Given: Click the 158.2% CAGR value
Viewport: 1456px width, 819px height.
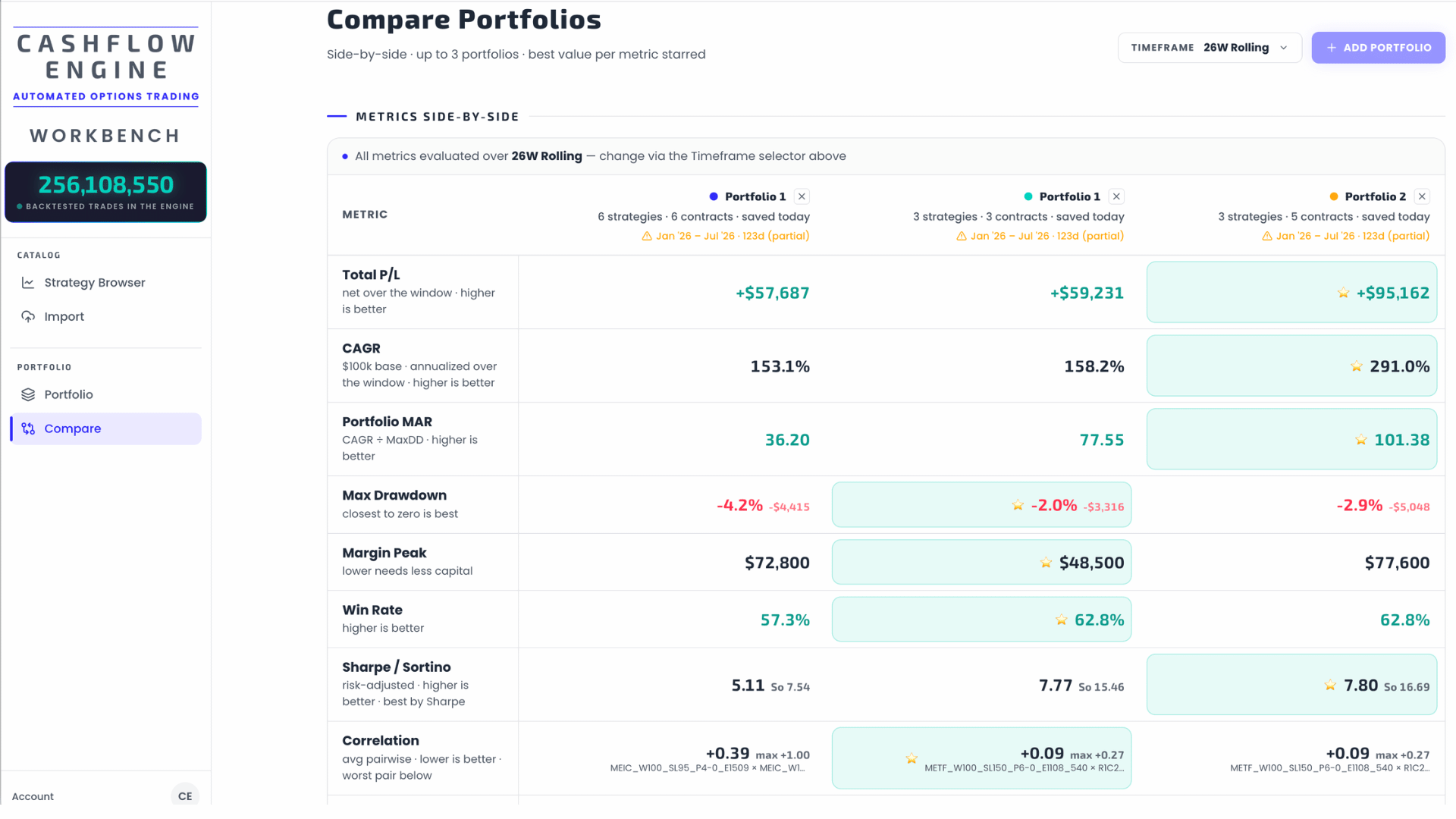Looking at the screenshot, I should pos(1094,366).
